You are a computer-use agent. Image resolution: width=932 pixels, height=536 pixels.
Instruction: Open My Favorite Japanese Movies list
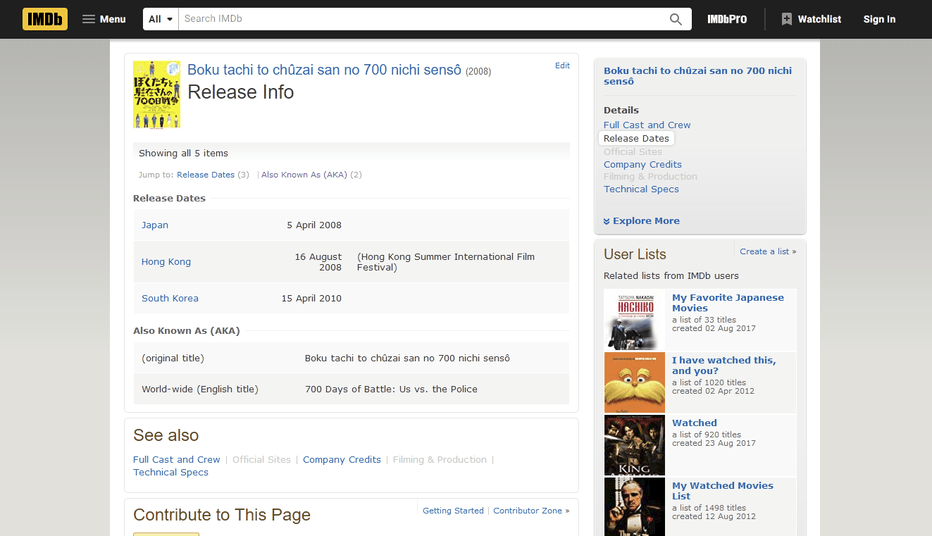tap(728, 303)
